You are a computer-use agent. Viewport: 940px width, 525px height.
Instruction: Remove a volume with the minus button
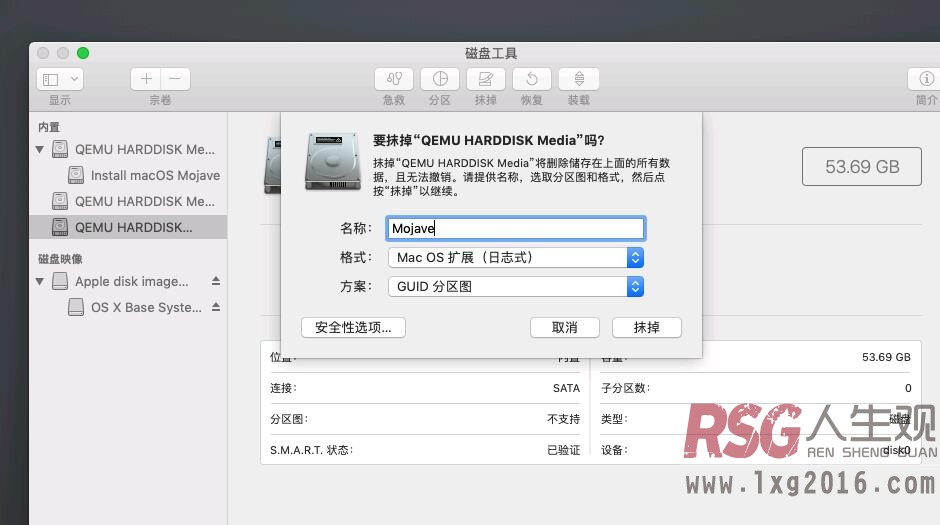tap(175, 79)
